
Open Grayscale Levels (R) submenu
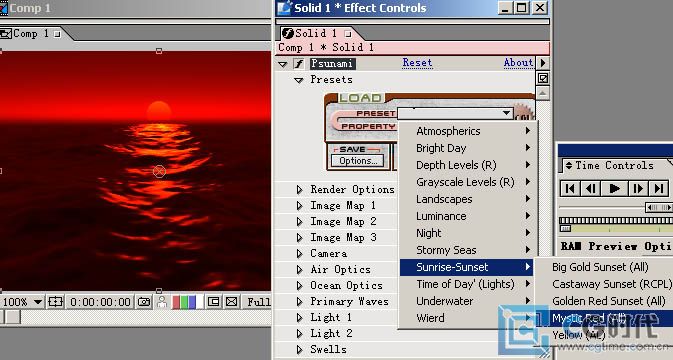click(x=467, y=182)
